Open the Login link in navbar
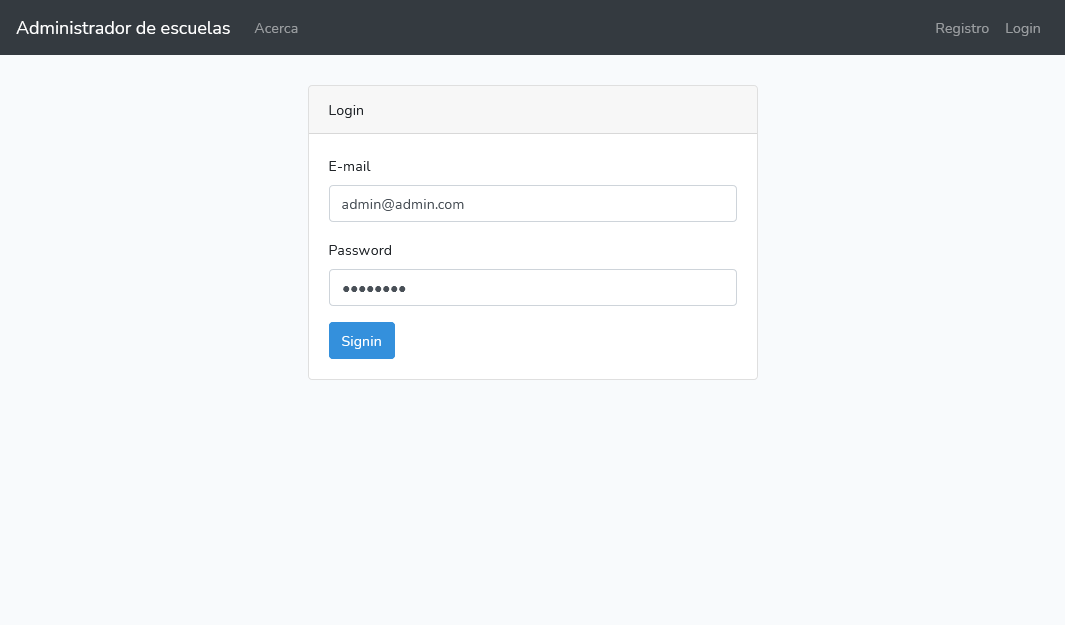This screenshot has height=625, width=1065. pyautogui.click(x=1022, y=28)
